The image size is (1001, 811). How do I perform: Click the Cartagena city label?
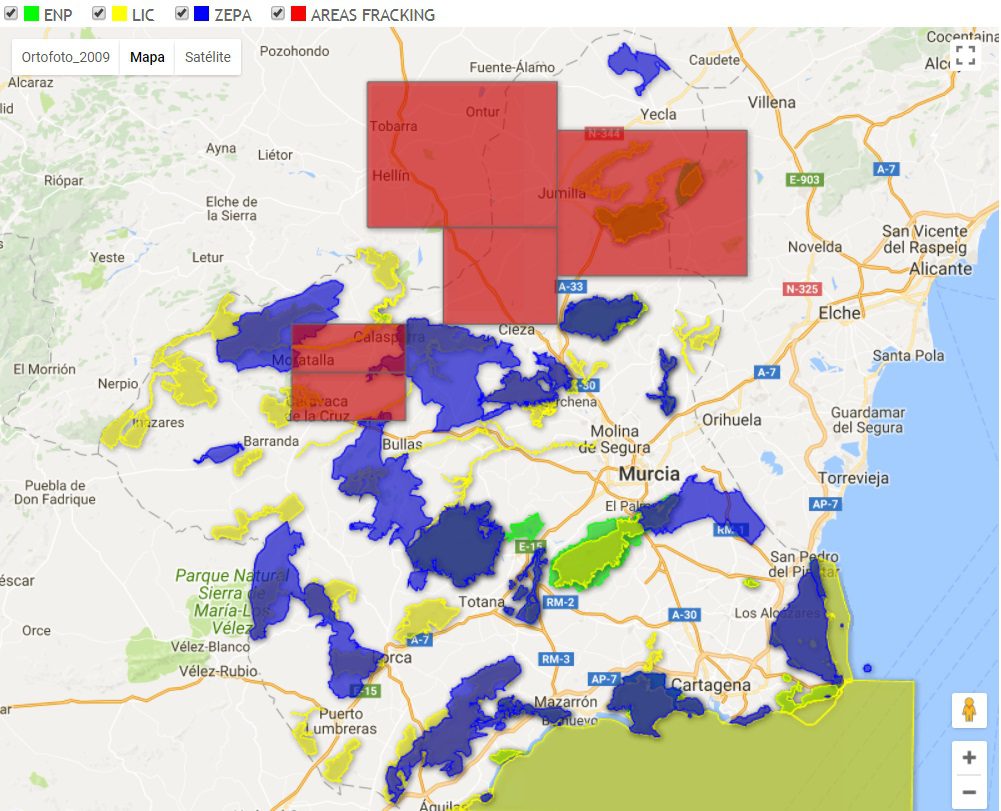tap(711, 685)
